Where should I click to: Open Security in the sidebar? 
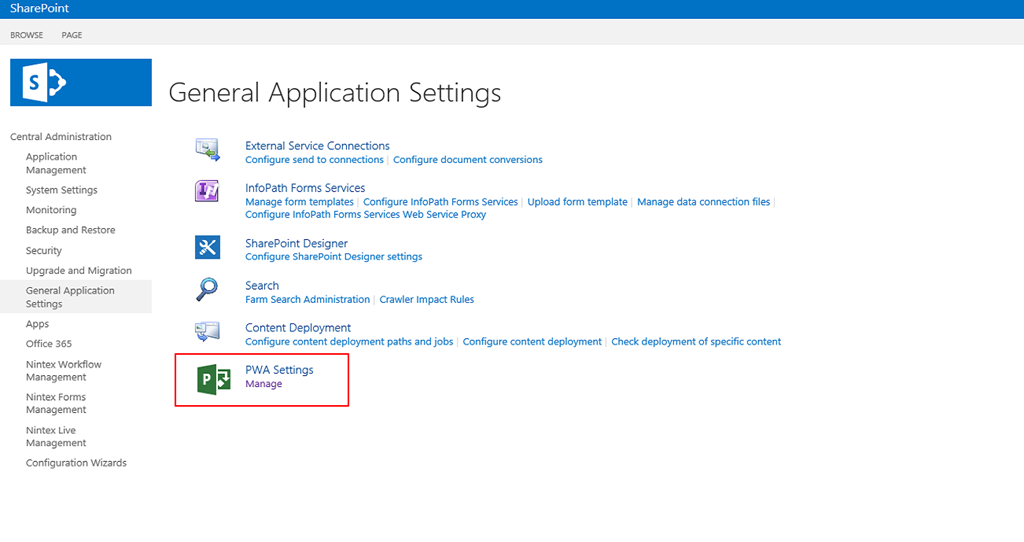tap(44, 251)
